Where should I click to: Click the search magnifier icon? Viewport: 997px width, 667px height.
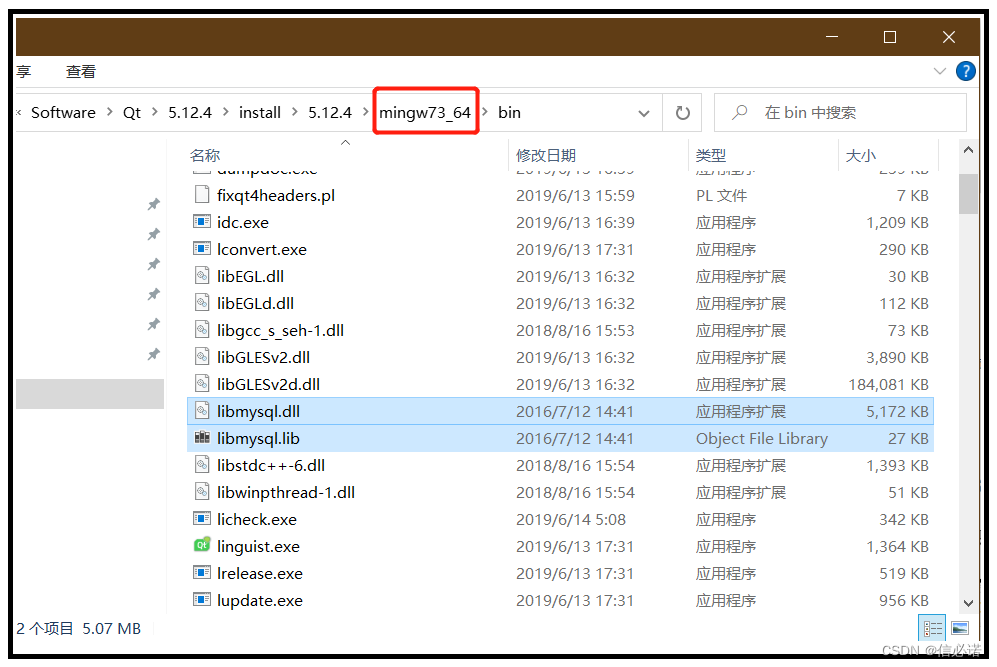pyautogui.click(x=739, y=113)
